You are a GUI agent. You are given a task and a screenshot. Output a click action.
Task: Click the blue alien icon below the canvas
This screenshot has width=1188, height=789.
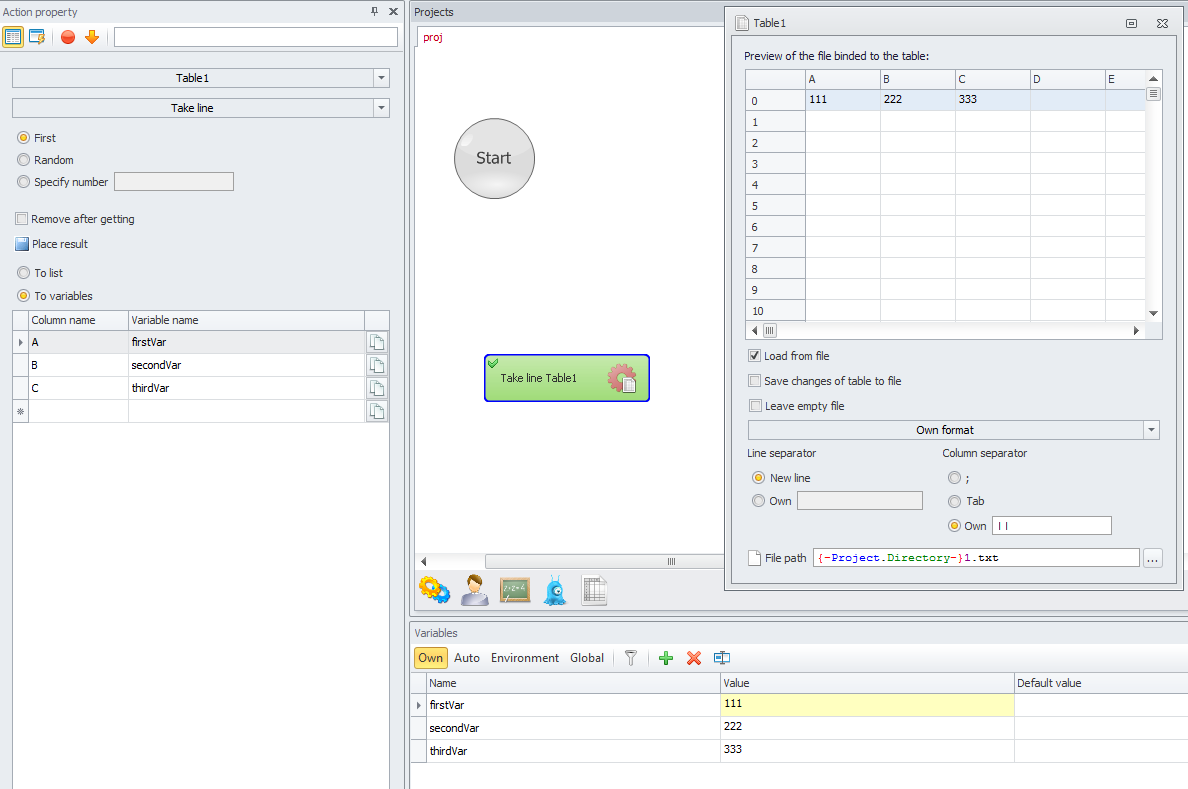(555, 590)
